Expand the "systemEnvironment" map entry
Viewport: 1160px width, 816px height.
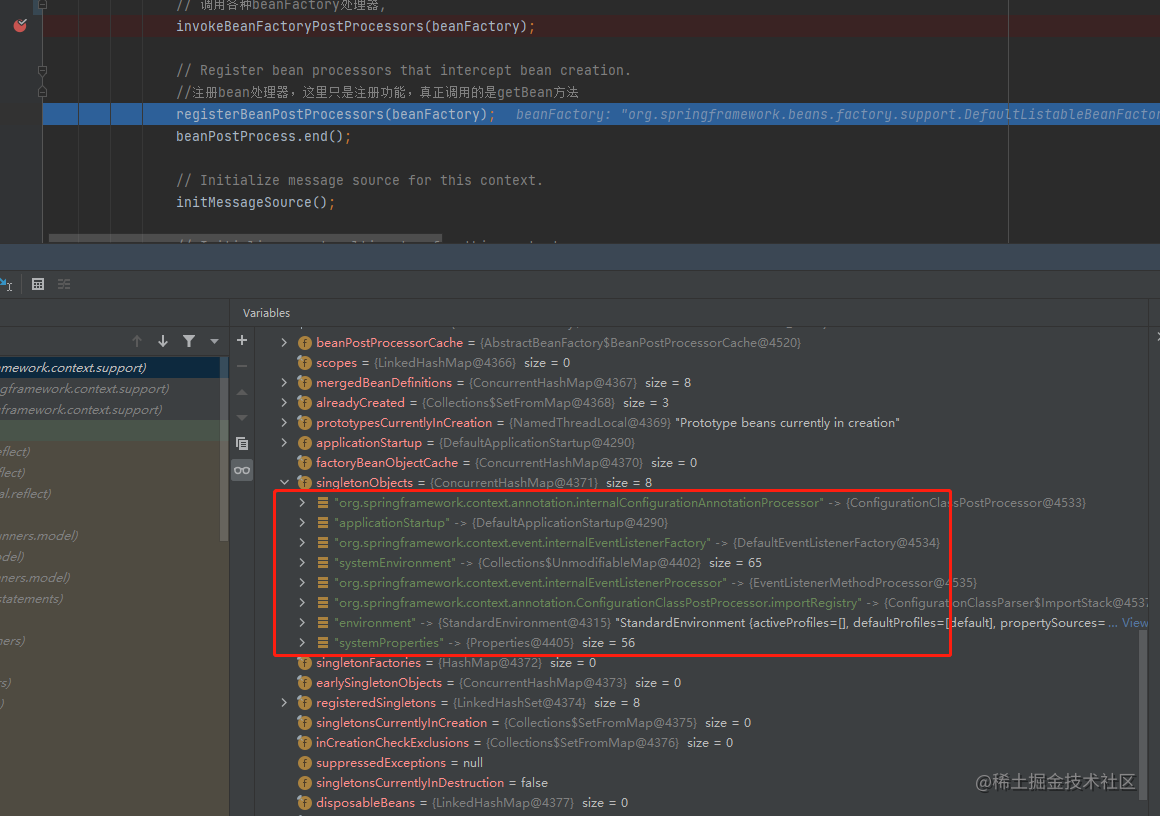(302, 562)
